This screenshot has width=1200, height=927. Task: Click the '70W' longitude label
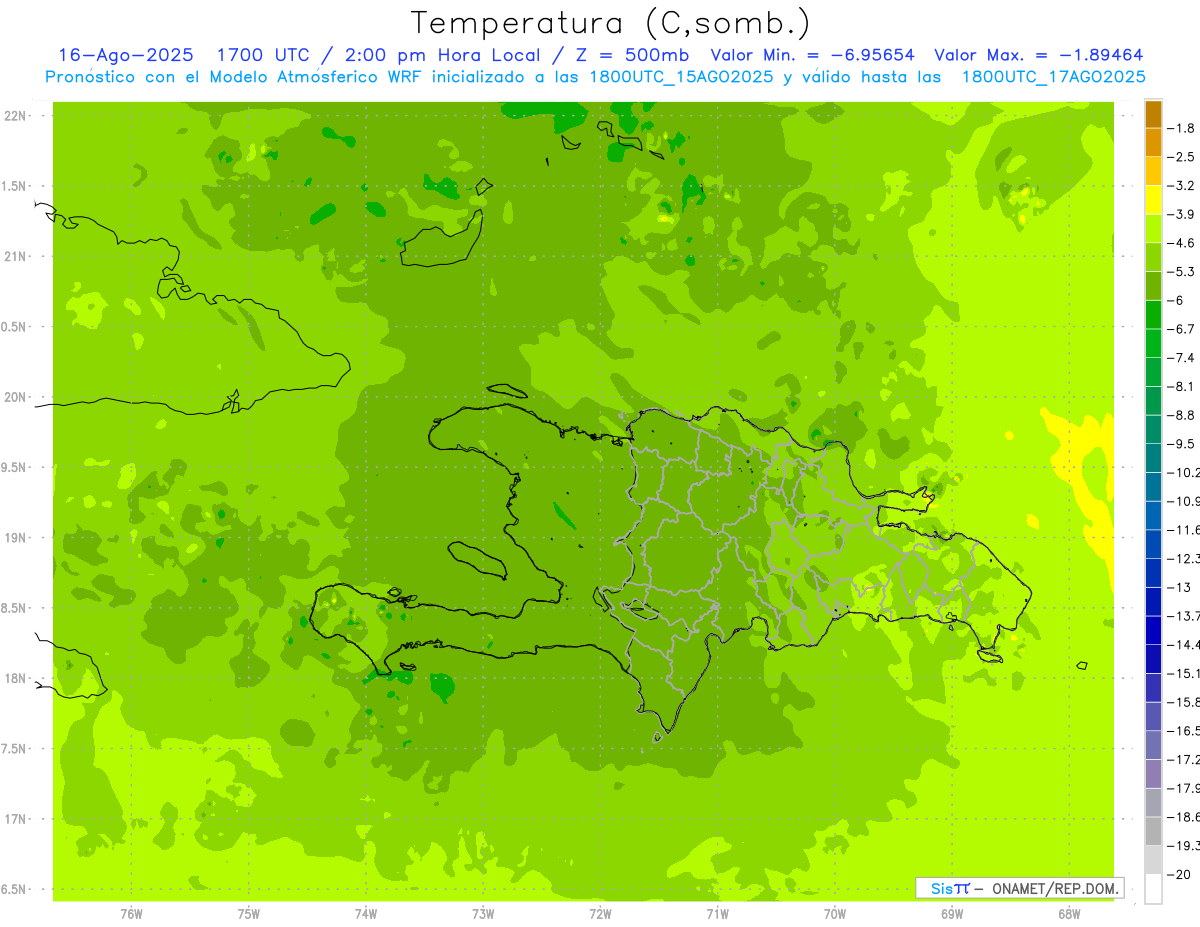(x=835, y=914)
